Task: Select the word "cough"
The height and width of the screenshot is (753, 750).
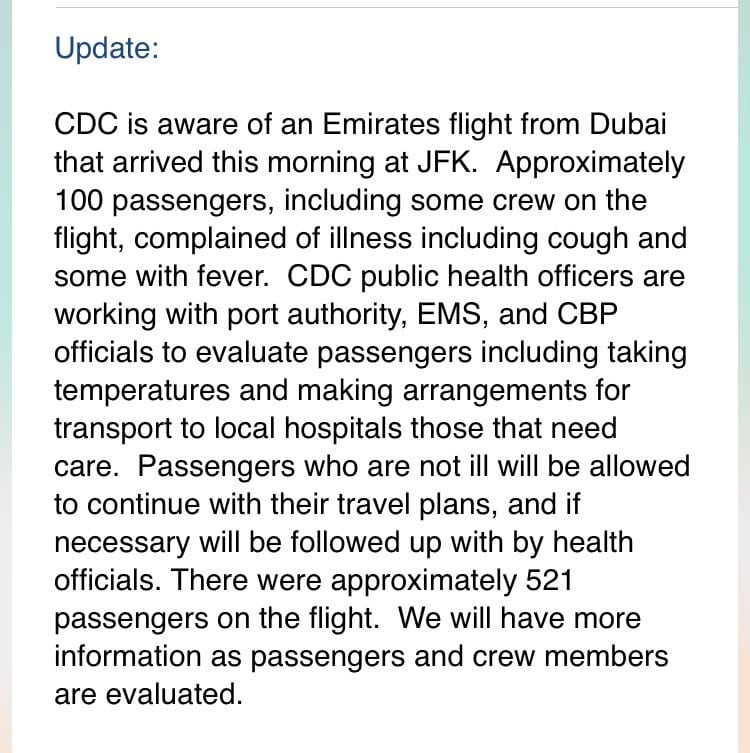Action: point(588,239)
